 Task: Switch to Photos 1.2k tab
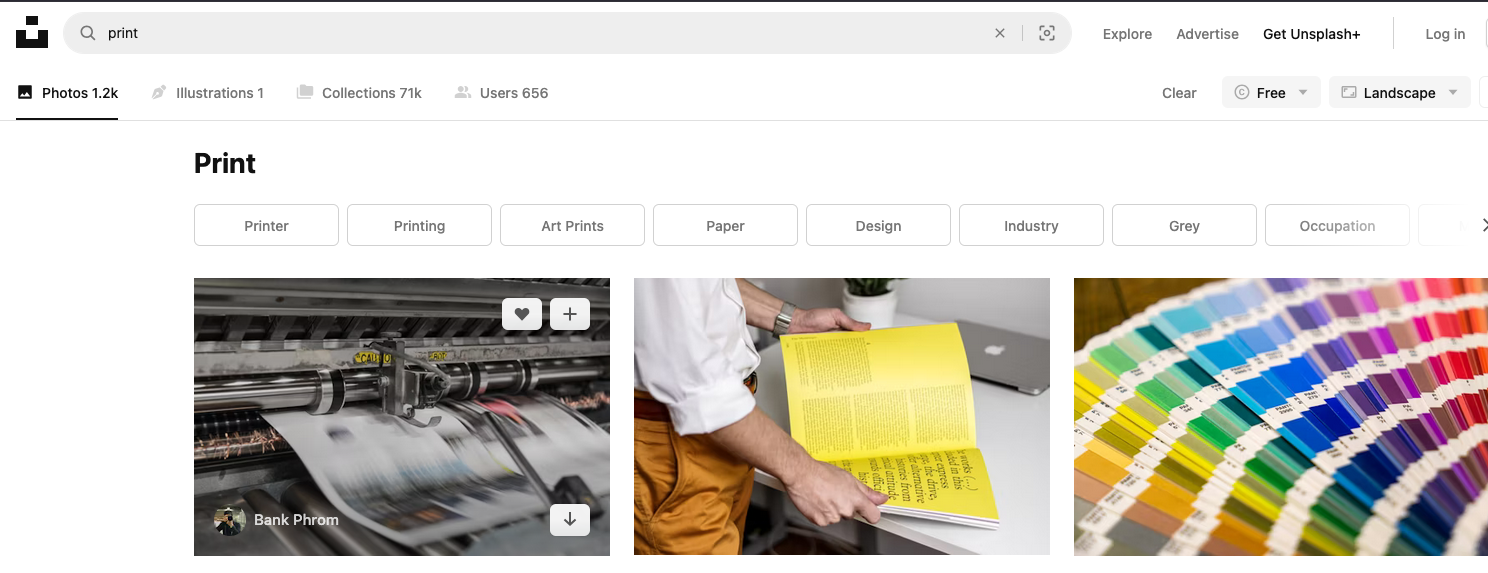[x=67, y=93]
